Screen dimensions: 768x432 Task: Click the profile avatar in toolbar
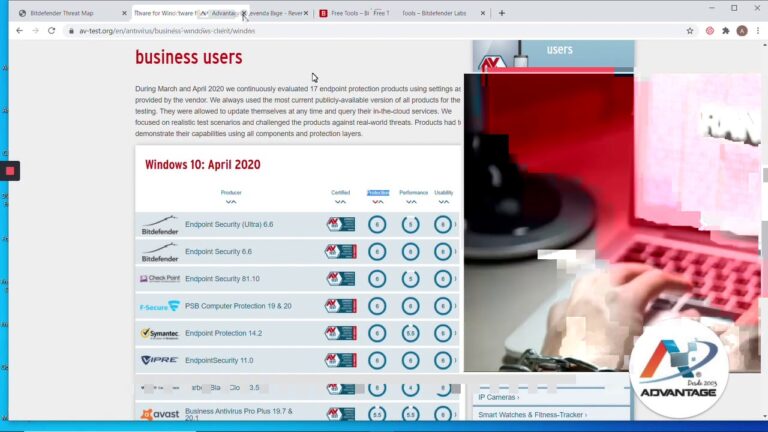[742, 31]
